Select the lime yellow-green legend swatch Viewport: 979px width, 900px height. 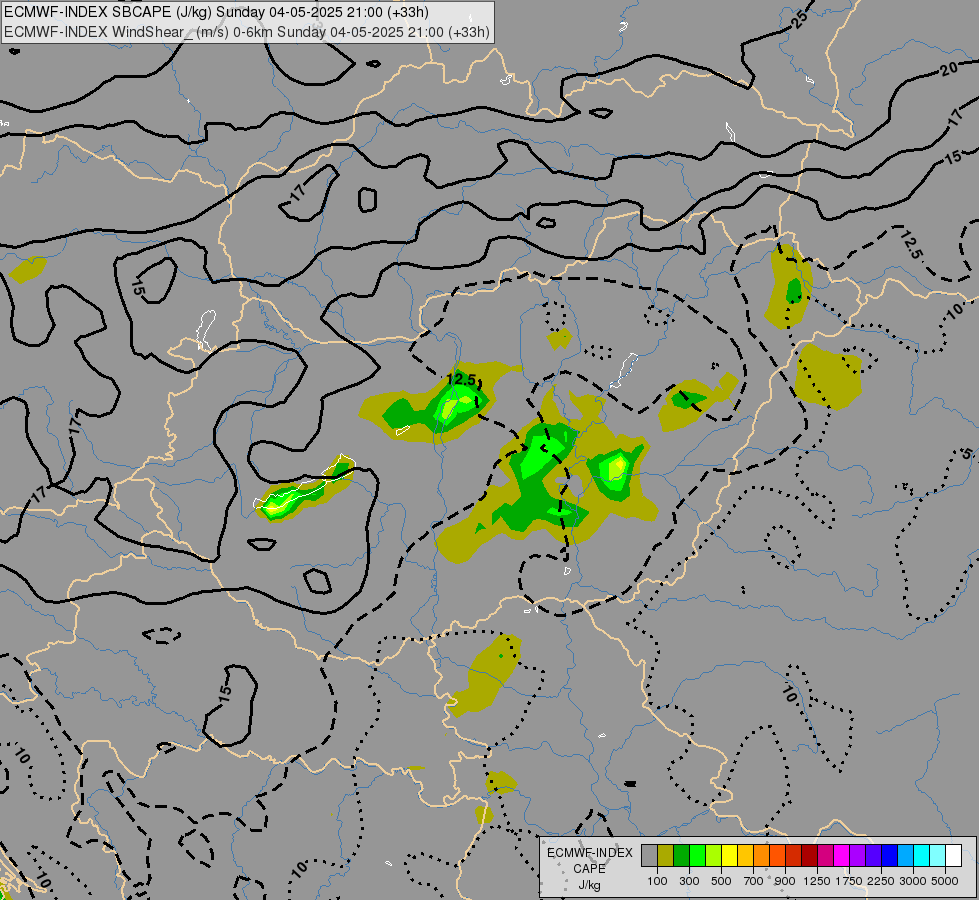coord(714,855)
